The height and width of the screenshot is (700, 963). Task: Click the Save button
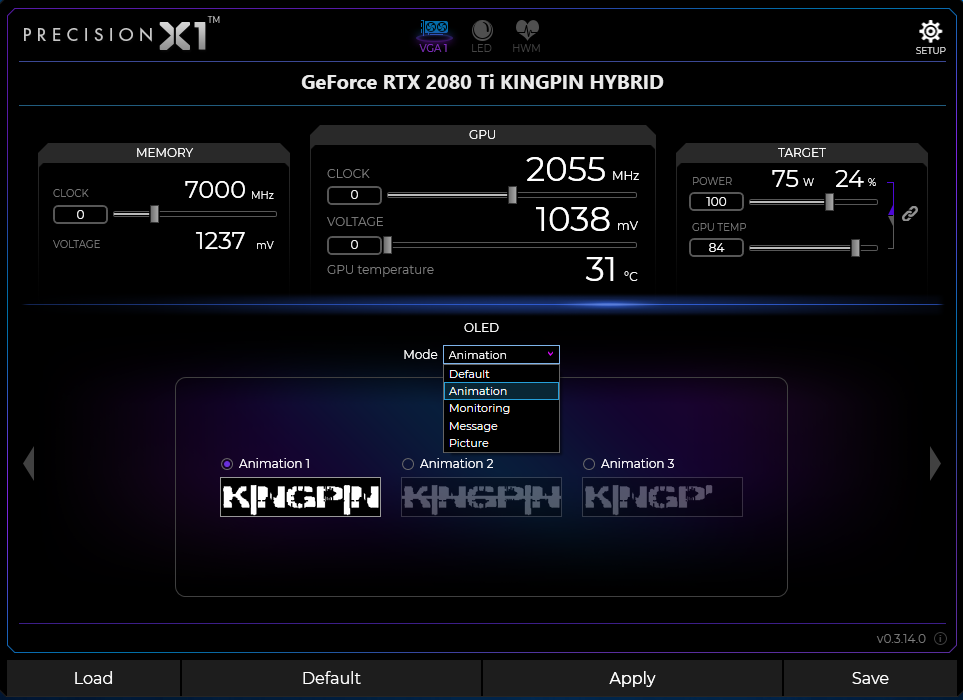click(870, 679)
